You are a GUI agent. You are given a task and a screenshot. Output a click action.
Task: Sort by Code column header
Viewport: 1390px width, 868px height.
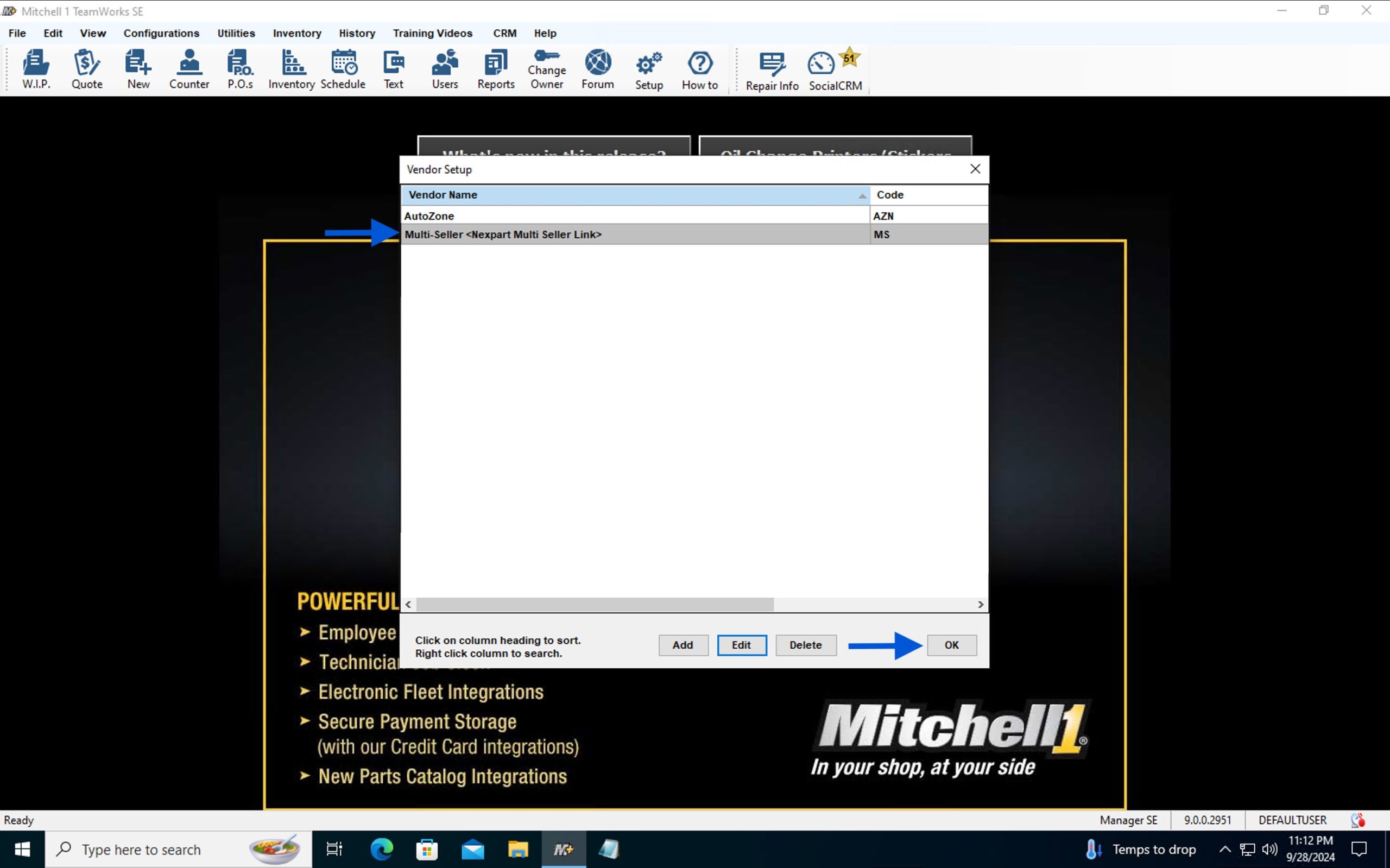click(929, 195)
